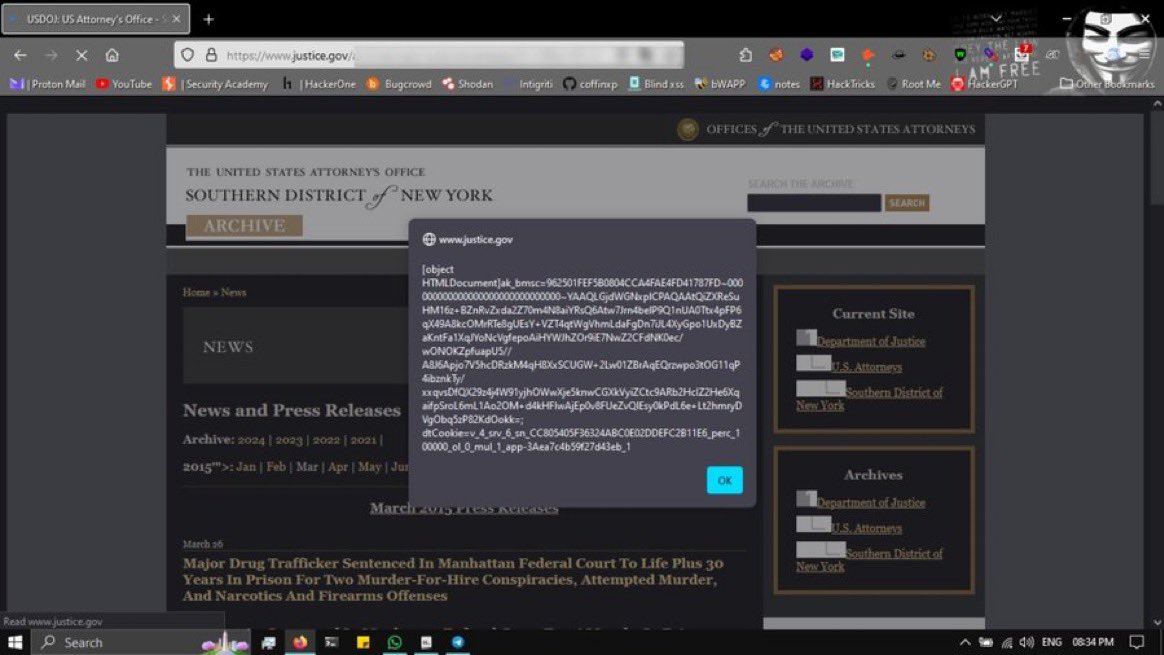Click the SEARCH button next to archive field
Screen dimensions: 1164x655
click(x=906, y=203)
